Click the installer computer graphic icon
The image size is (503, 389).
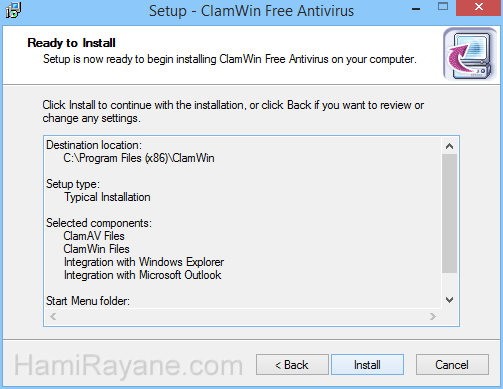pyautogui.click(x=470, y=55)
